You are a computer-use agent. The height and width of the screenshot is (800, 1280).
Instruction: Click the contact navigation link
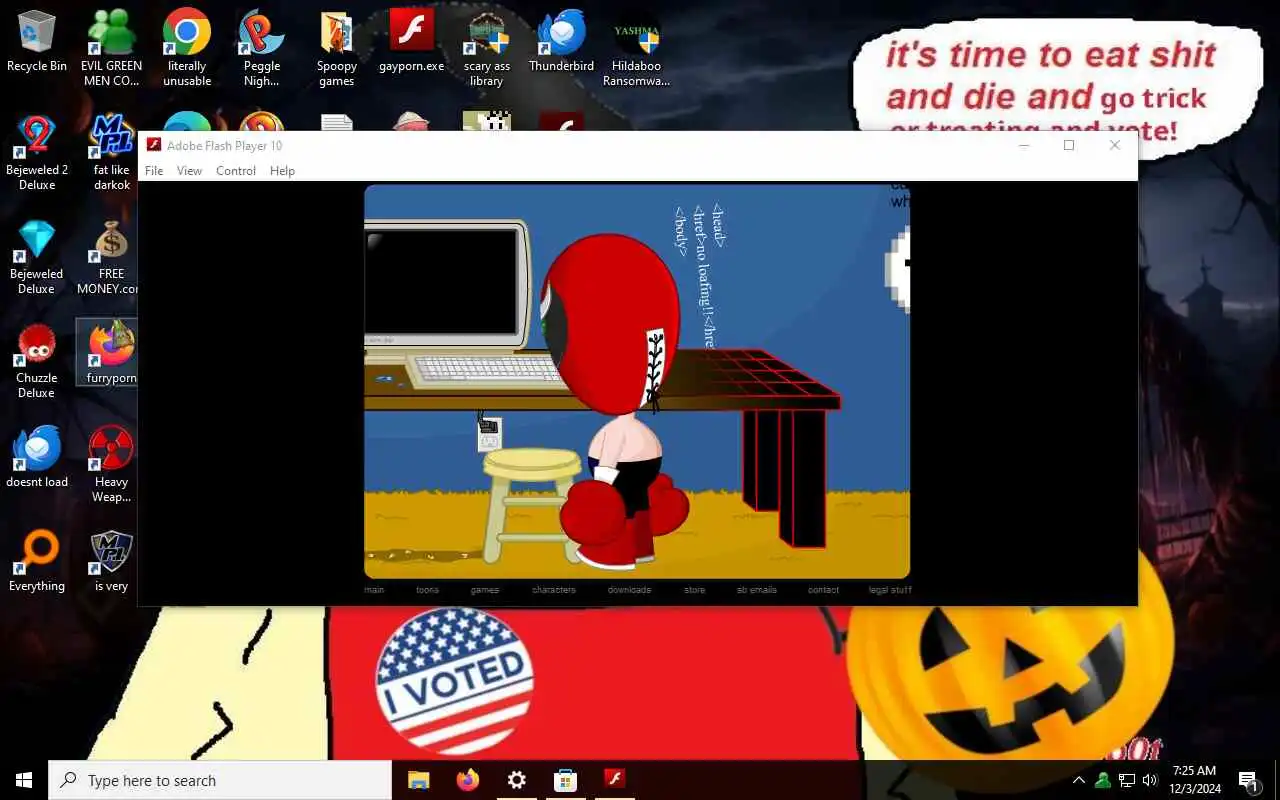click(x=824, y=590)
